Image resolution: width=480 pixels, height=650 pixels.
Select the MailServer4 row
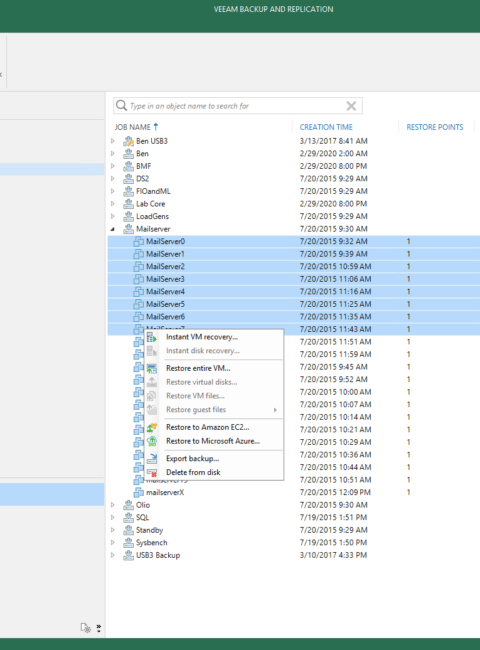pyautogui.click(x=294, y=291)
